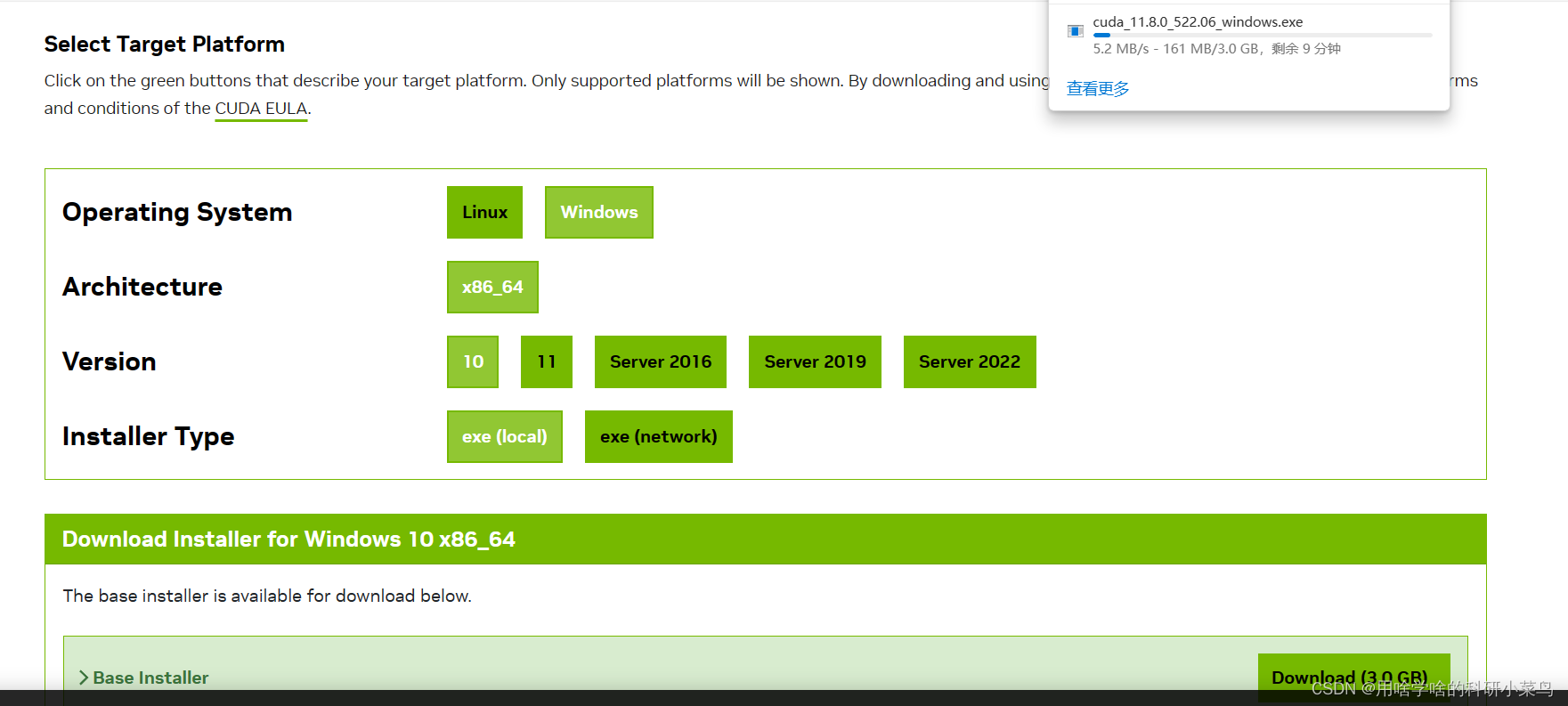Expand the Base Installer section chevron
The height and width of the screenshot is (706, 1568).
click(x=84, y=678)
